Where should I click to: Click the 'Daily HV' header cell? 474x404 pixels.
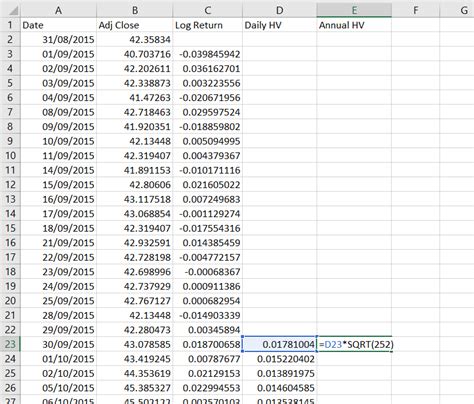279,25
